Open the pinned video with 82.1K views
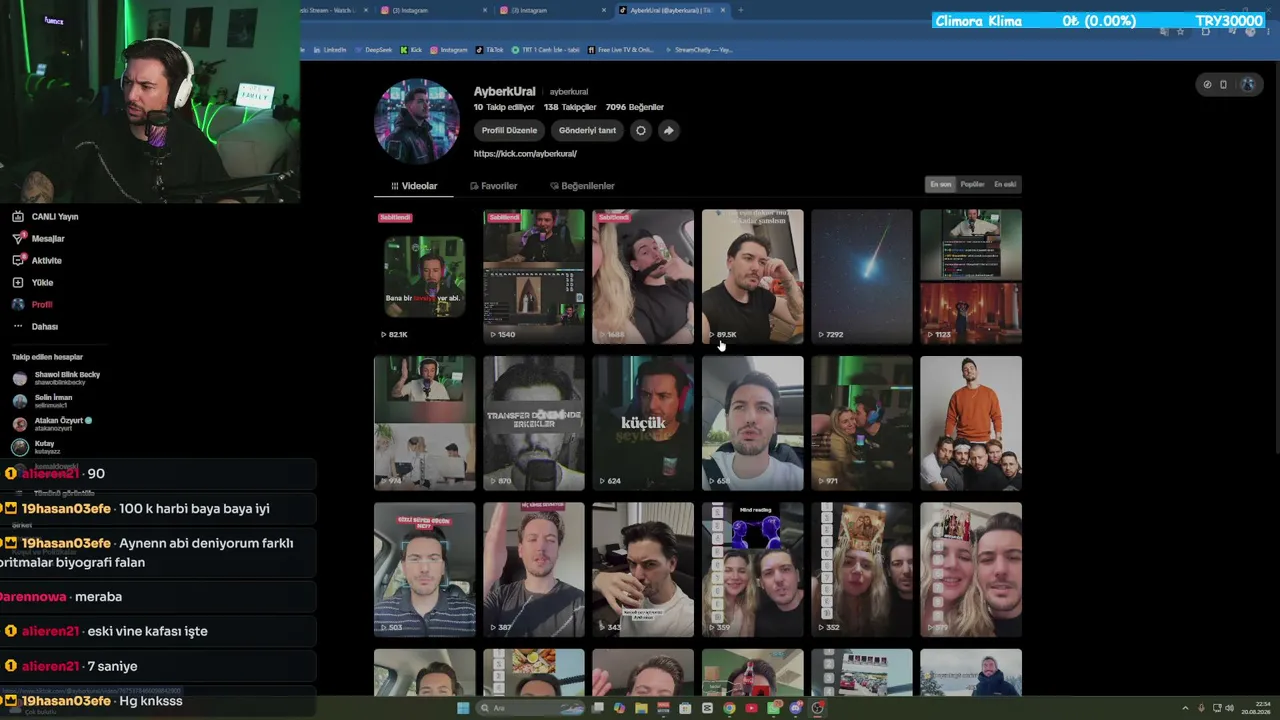This screenshot has width=1280, height=720. pyautogui.click(x=424, y=276)
